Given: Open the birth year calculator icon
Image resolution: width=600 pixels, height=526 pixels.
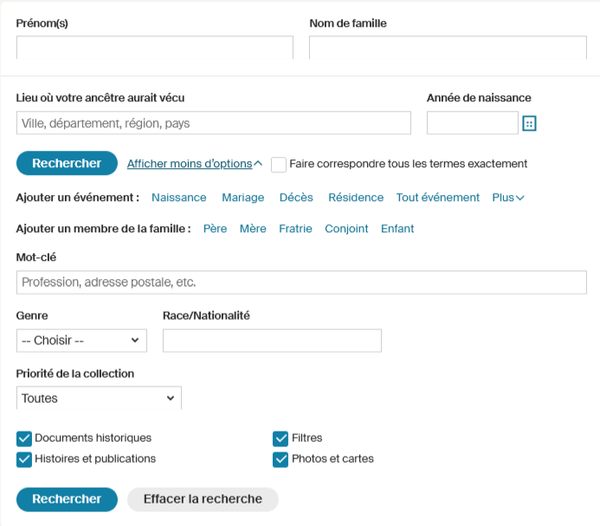Looking at the screenshot, I should point(530,123).
